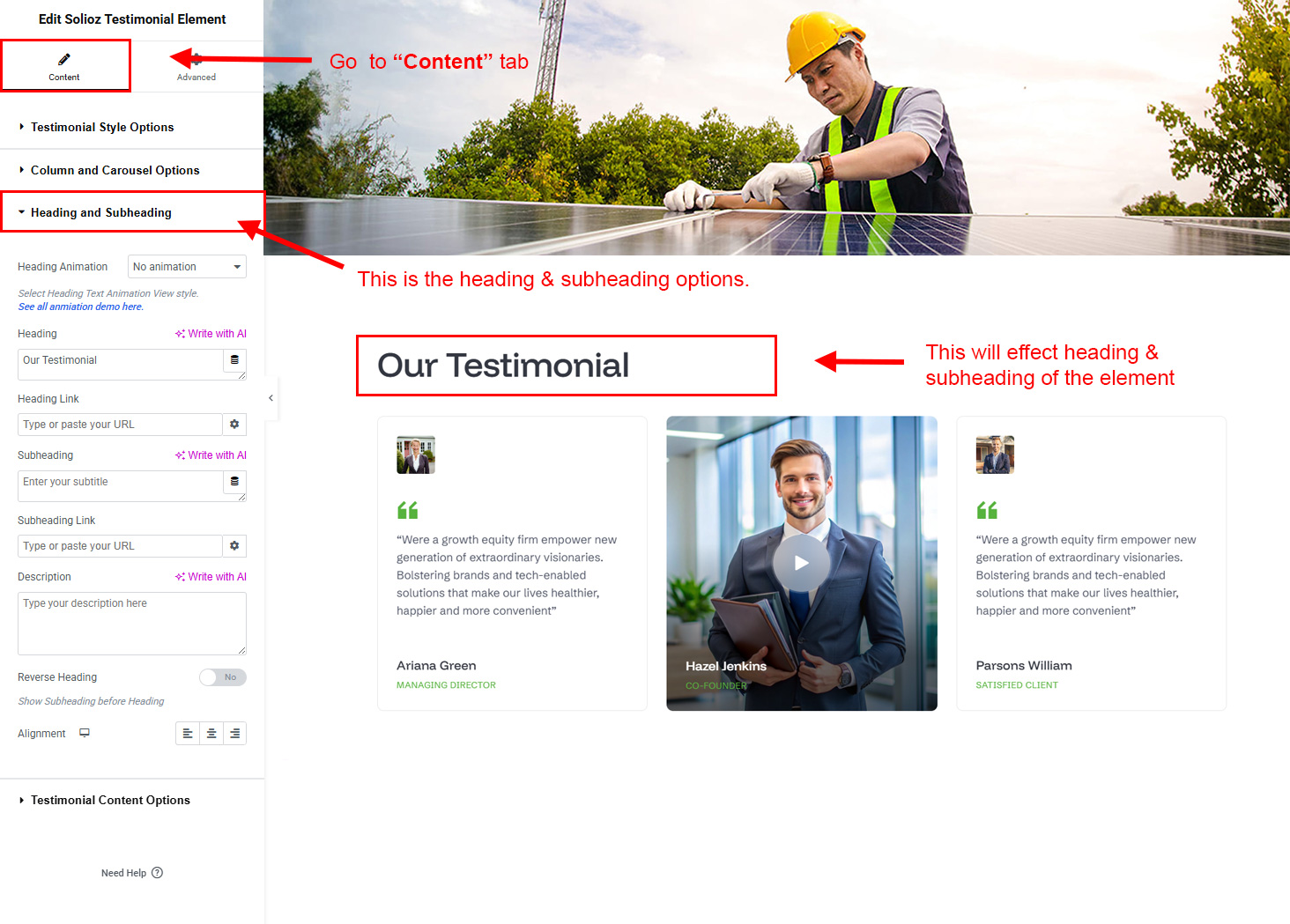Image resolution: width=1290 pixels, height=924 pixels.
Task: Expand Testimonial Style Options section
Action: point(102,128)
